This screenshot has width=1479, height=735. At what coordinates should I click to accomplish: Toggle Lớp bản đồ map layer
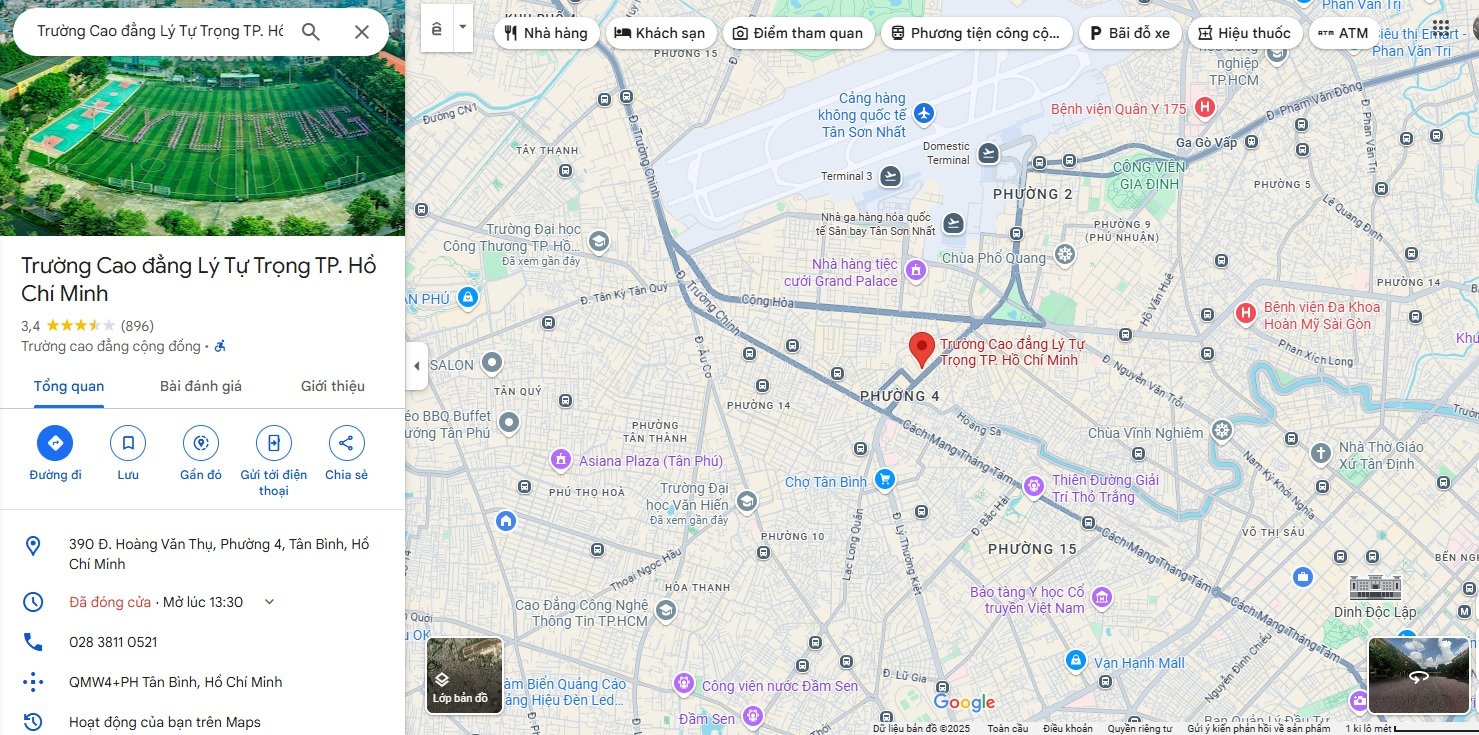(464, 675)
